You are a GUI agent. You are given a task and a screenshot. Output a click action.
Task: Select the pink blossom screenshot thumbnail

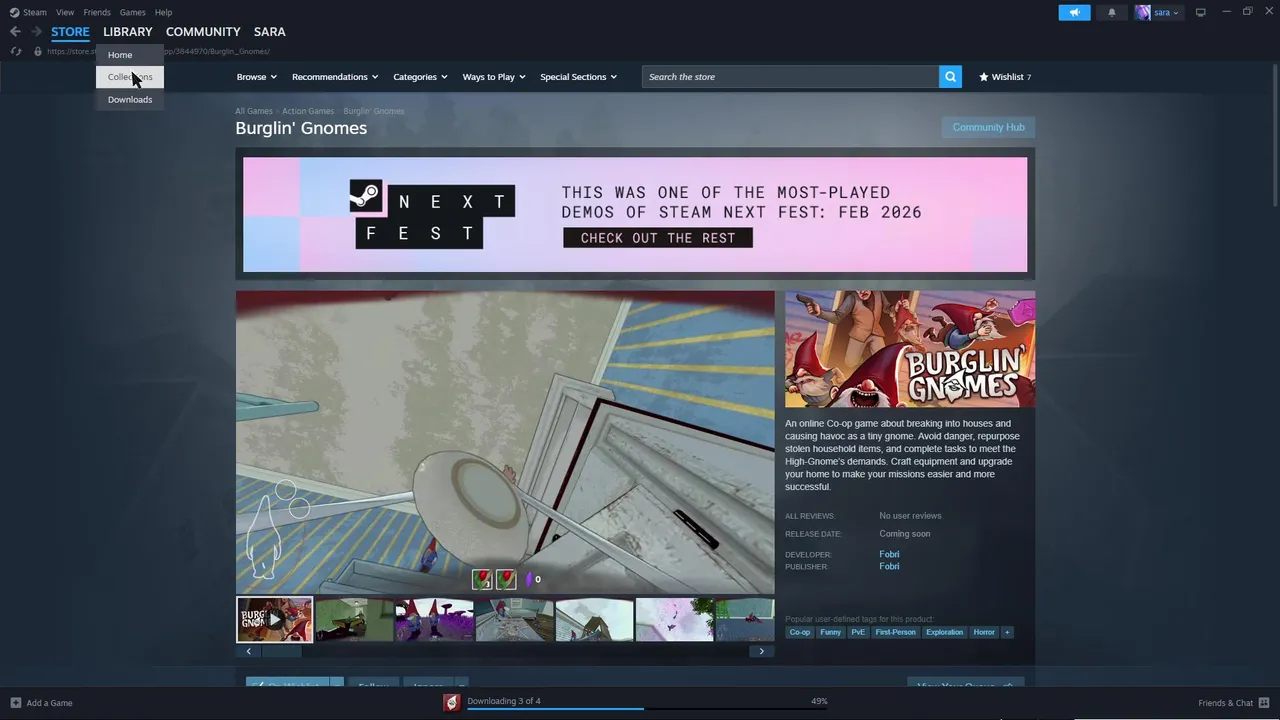[674, 620]
